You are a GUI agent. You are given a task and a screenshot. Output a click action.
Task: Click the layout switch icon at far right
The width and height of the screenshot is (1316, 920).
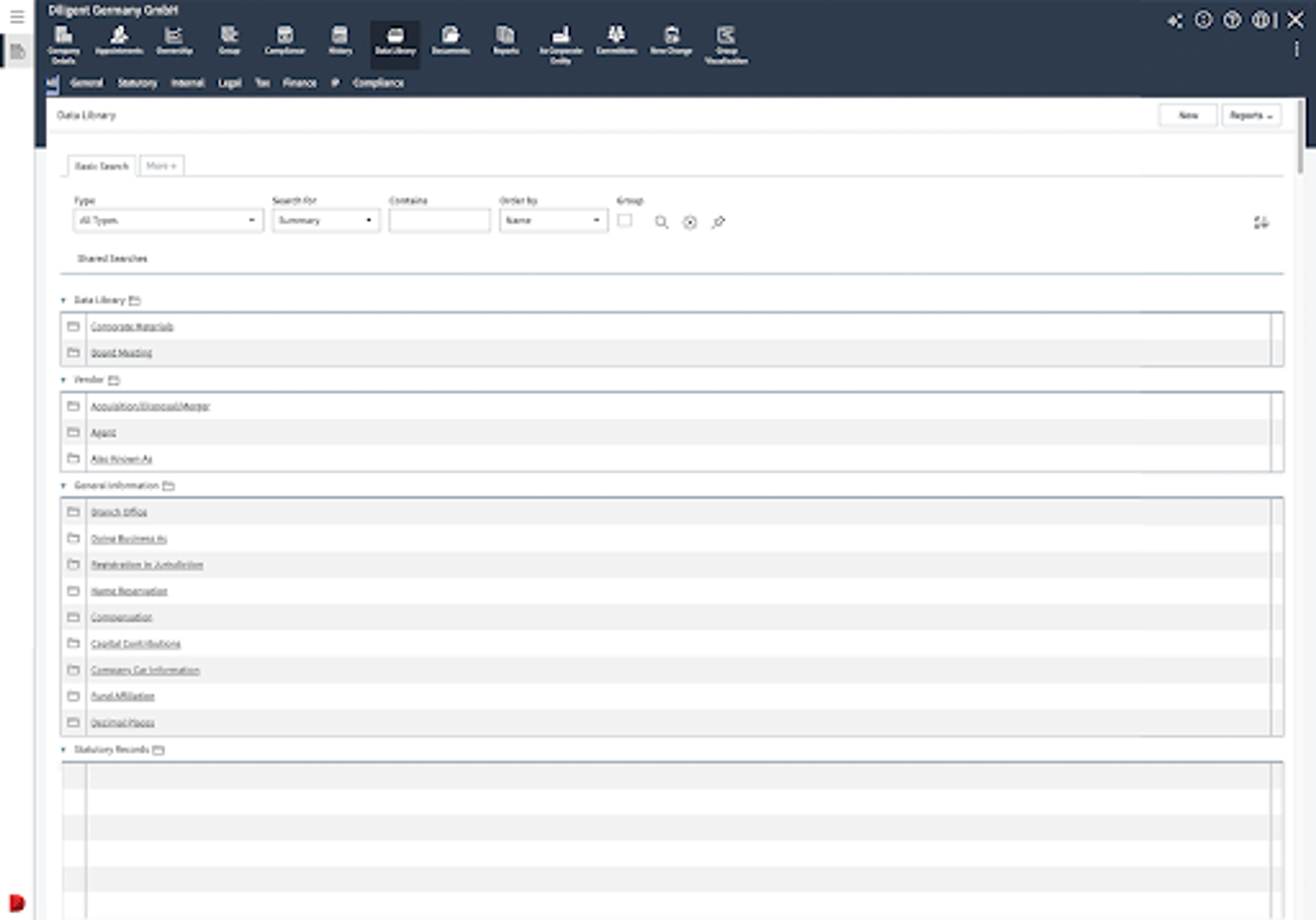pos(1261,222)
